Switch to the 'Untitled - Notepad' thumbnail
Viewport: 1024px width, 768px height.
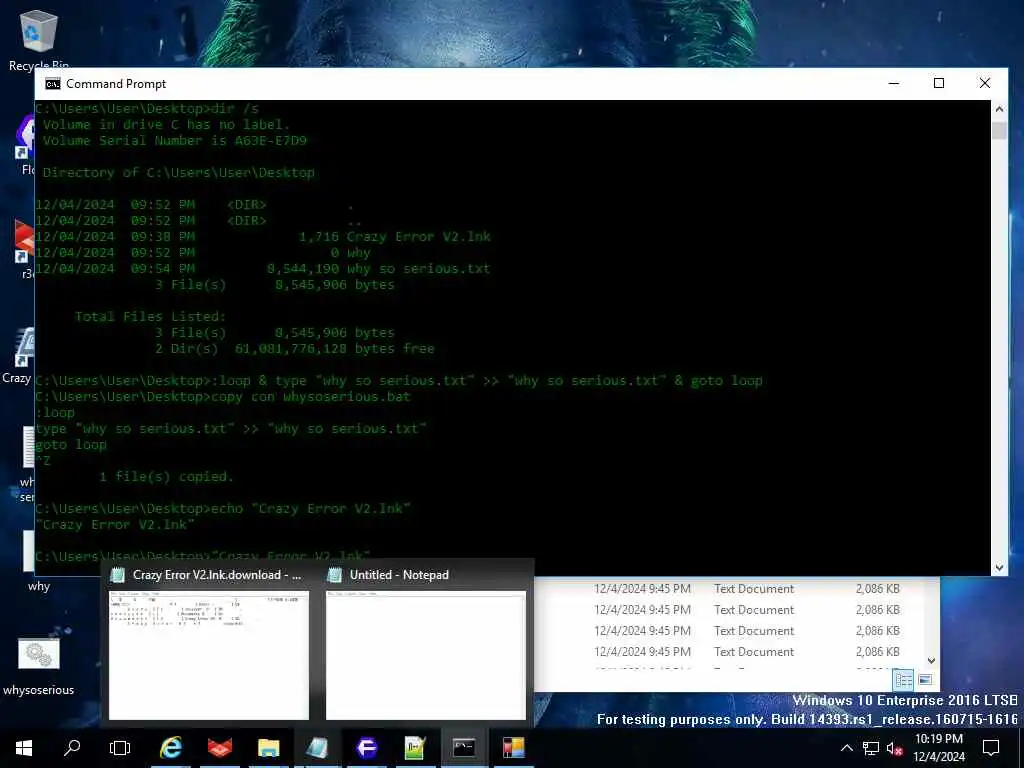coord(426,655)
